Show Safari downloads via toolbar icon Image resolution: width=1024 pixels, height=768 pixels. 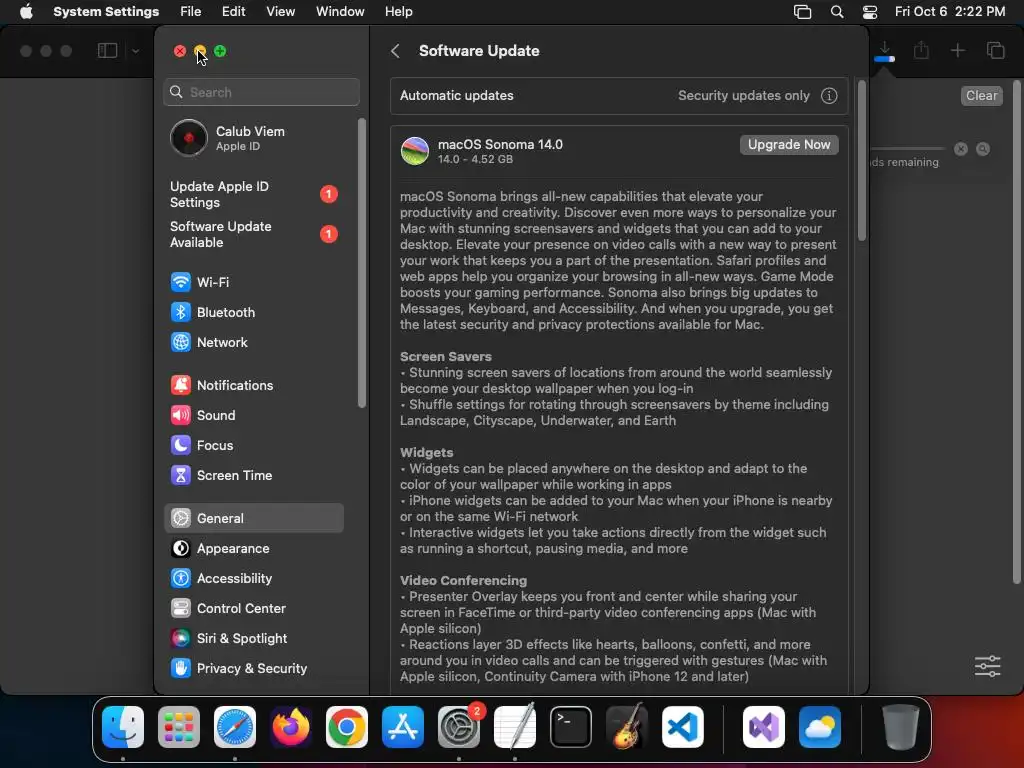884,50
